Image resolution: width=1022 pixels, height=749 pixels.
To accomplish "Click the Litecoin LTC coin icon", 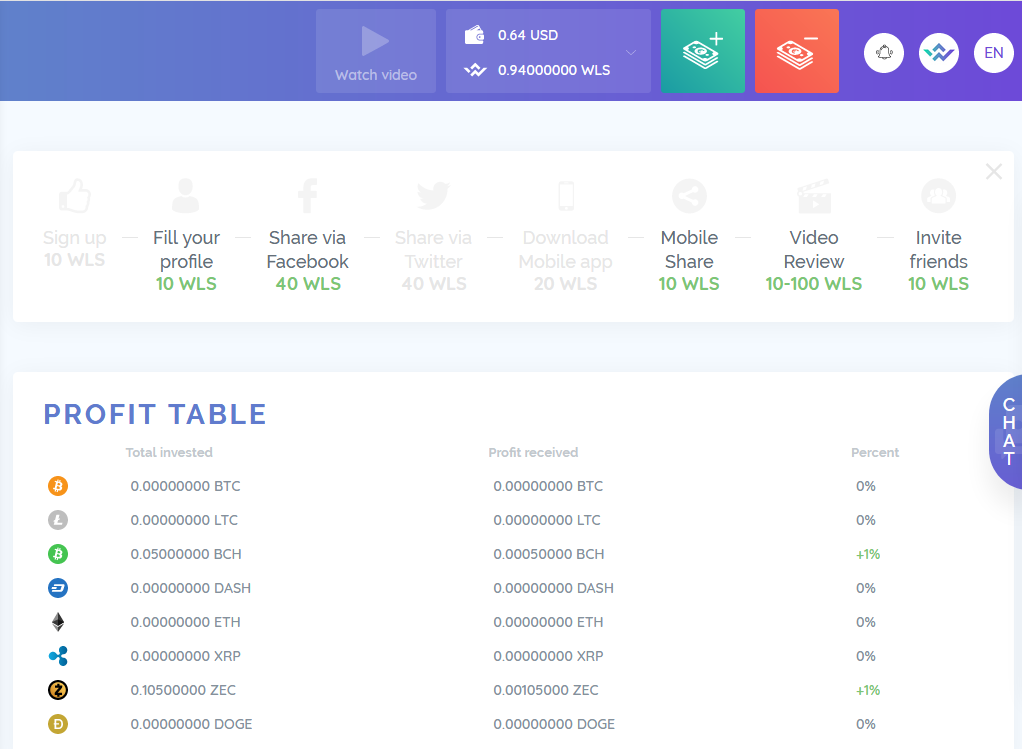I will pos(58,520).
